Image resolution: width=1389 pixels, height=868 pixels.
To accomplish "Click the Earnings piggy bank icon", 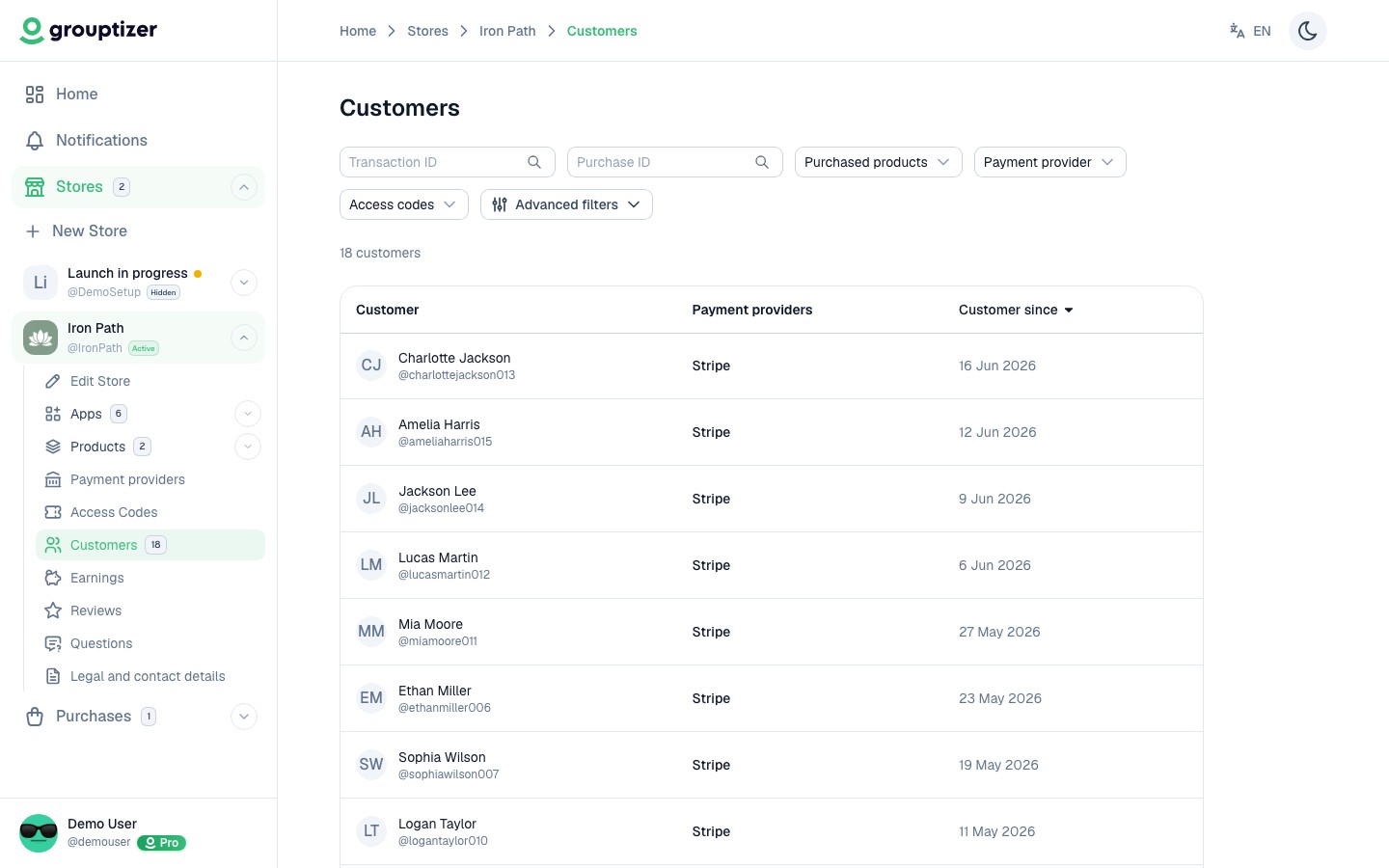I will [x=53, y=578].
